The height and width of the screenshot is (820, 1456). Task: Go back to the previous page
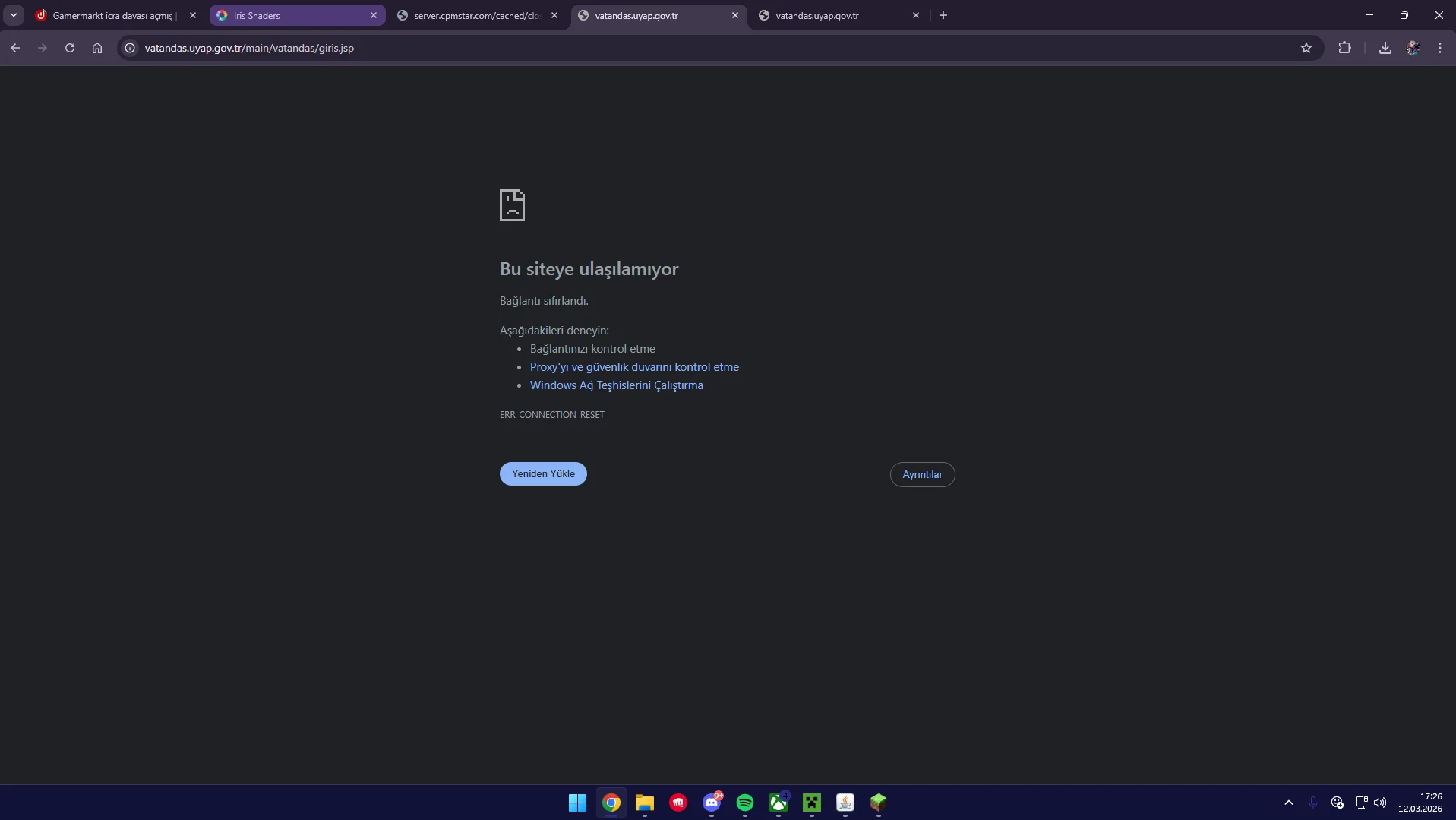click(x=15, y=48)
